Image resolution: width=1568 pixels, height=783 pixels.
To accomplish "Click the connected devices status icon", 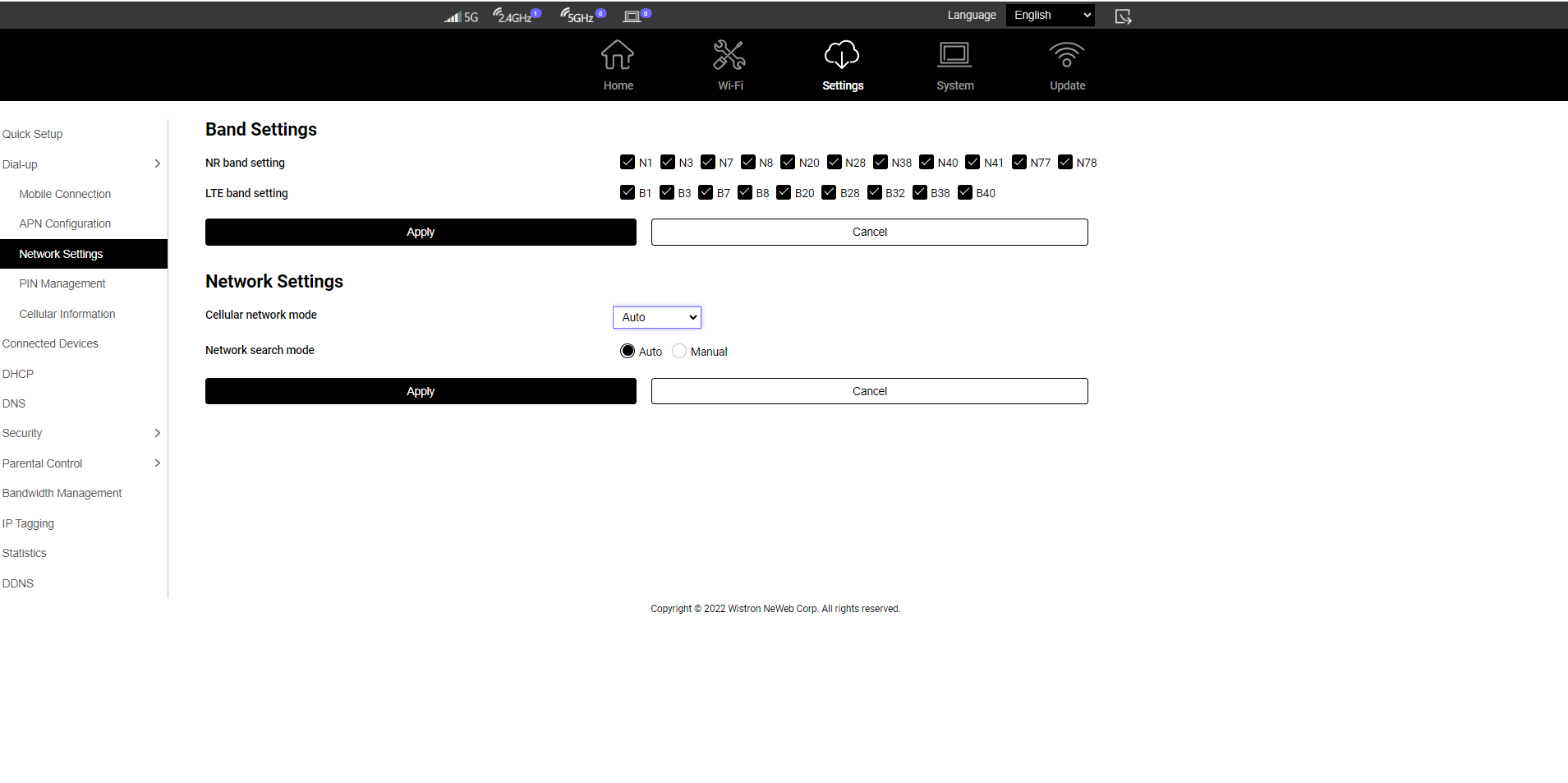I will pos(637,15).
